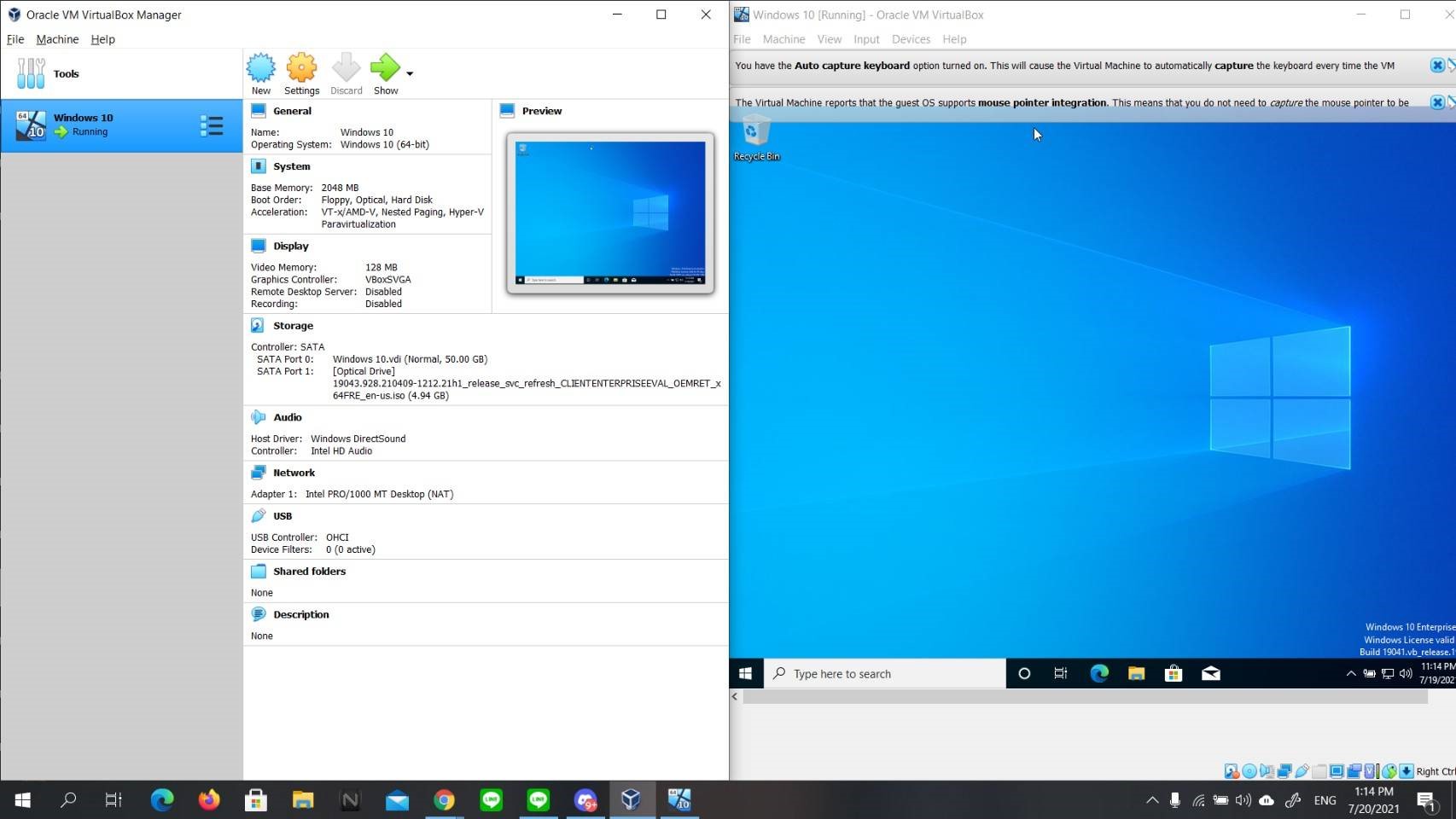The image size is (1456, 819).
Task: Click the Shared folders section icon
Action: point(259,572)
